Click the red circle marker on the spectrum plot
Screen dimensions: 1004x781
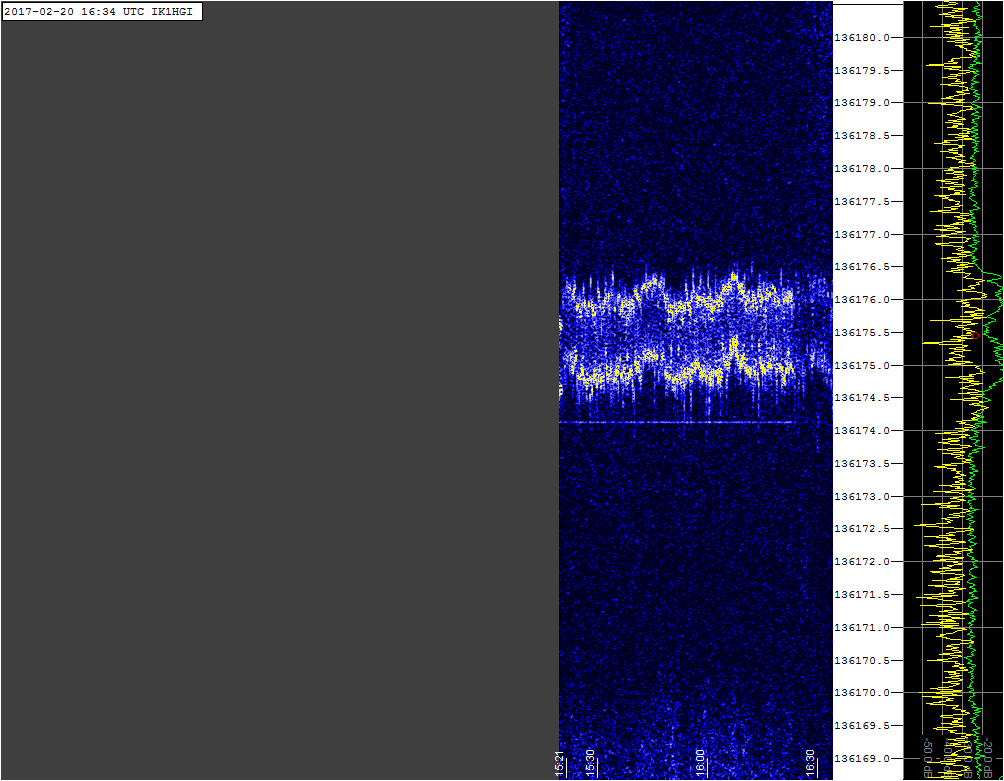(975, 335)
